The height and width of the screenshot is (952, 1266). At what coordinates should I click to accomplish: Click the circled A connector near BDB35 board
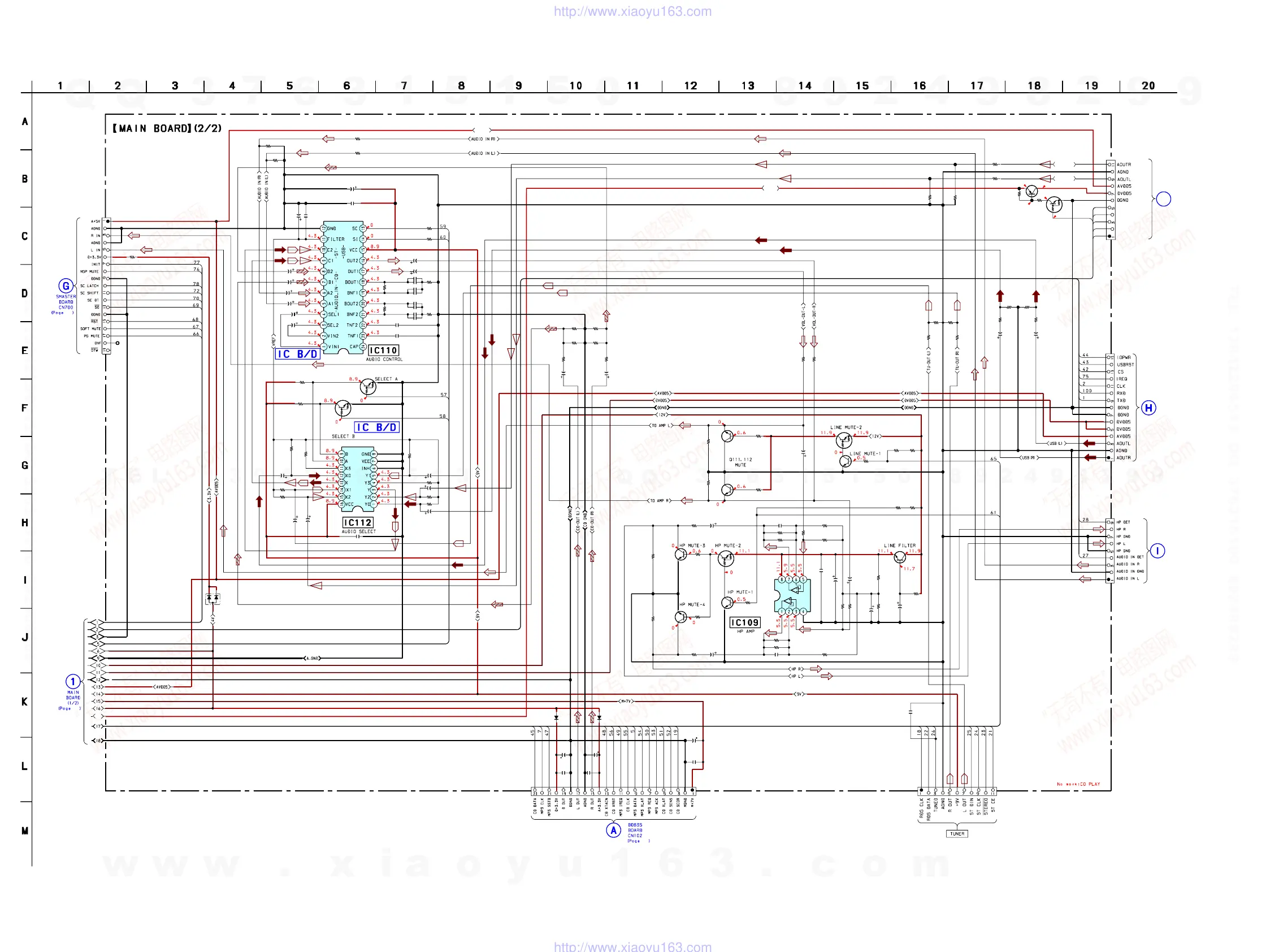click(614, 830)
